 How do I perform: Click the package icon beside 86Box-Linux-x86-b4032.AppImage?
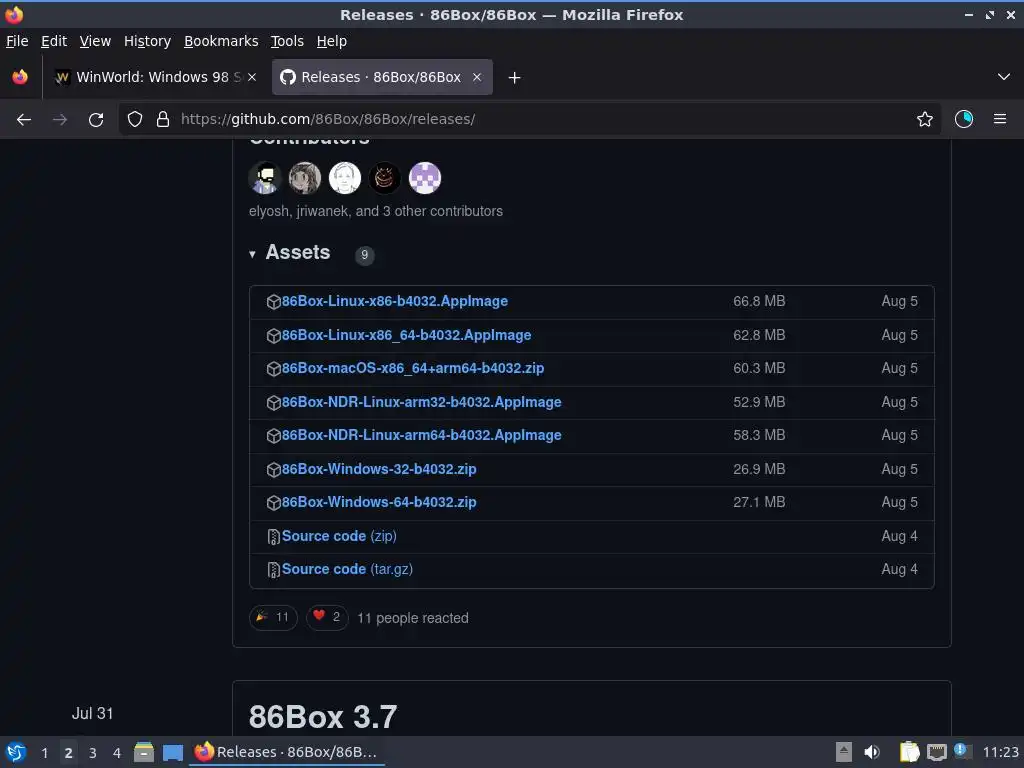274,302
